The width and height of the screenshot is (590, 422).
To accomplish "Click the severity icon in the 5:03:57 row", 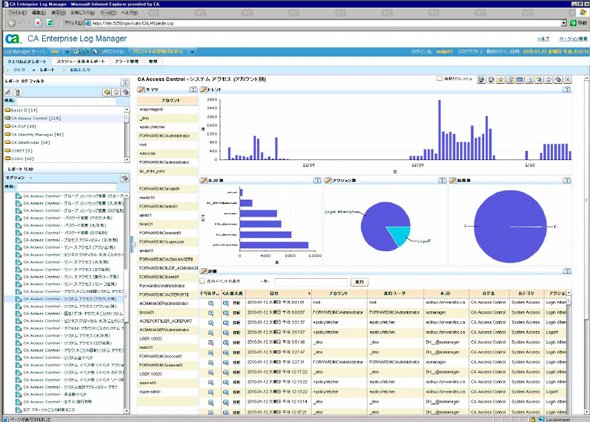I will point(226,313).
